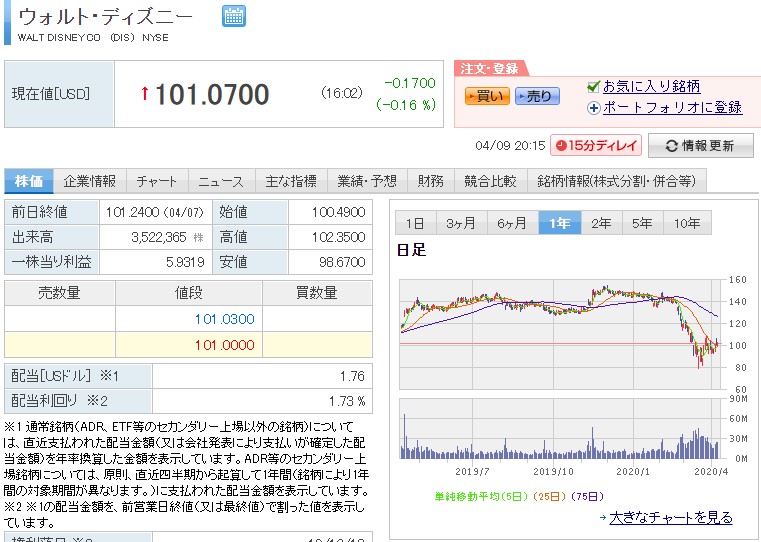Click the 注文・登録 panel header
The height and width of the screenshot is (542, 761).
click(x=489, y=68)
